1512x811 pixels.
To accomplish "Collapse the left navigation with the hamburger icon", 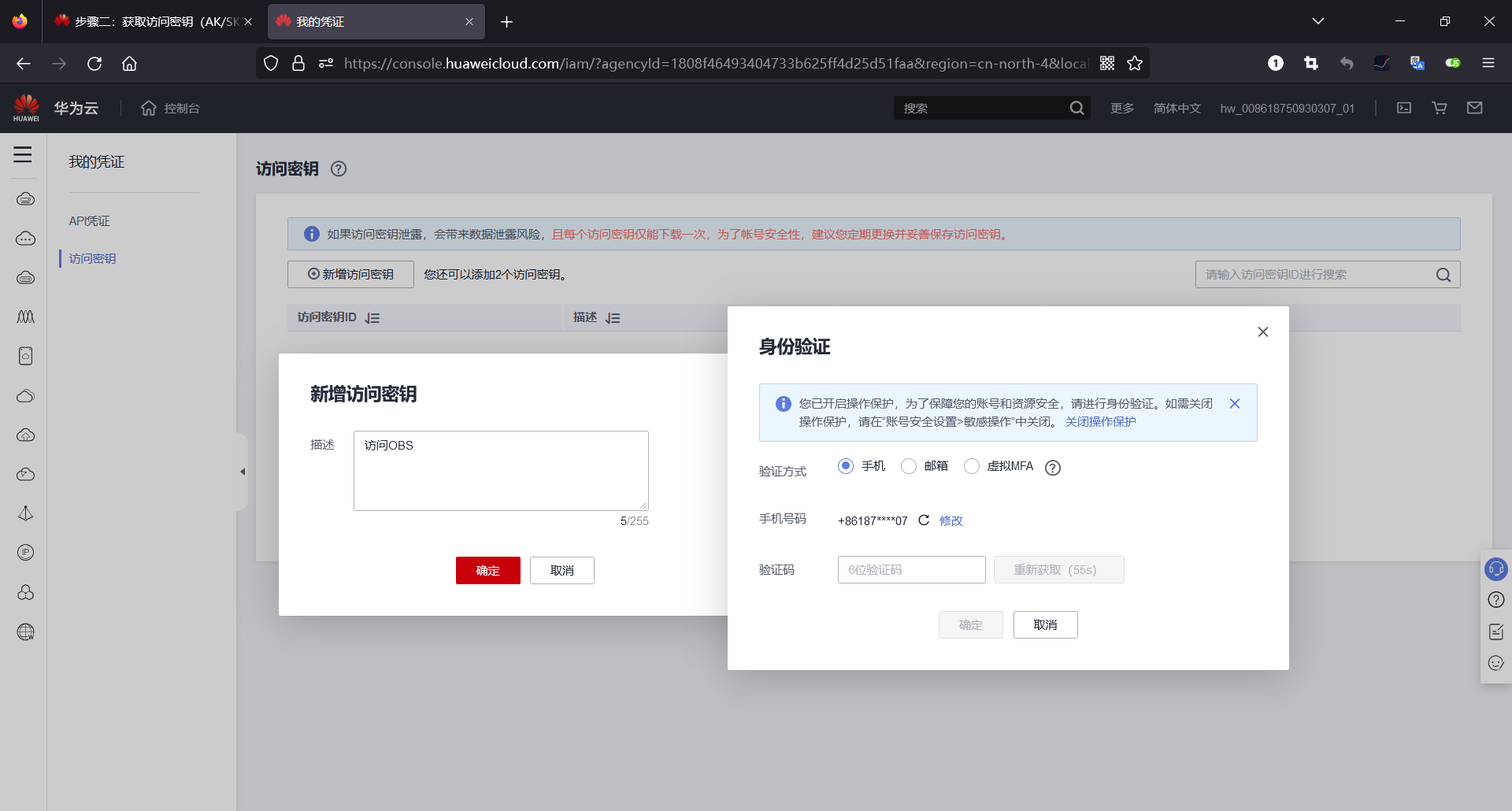I will (23, 155).
